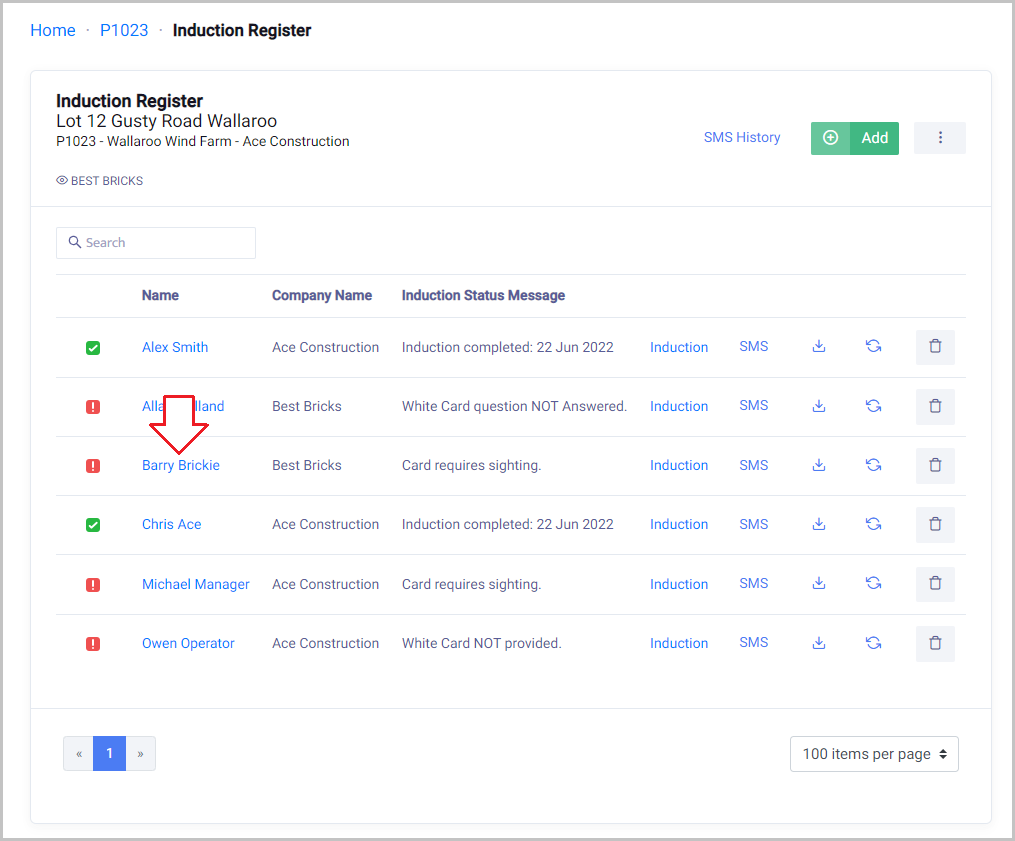
Task: Delete Owen Operator's row with trash icon
Action: [935, 643]
